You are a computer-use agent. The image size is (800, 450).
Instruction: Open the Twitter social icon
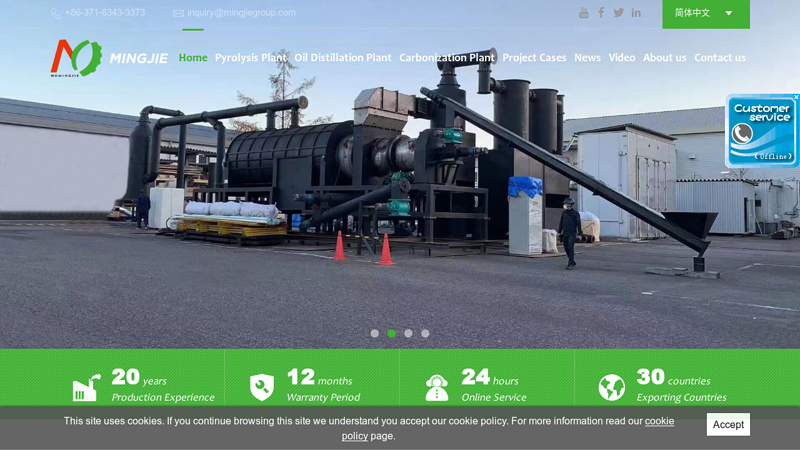tap(618, 13)
